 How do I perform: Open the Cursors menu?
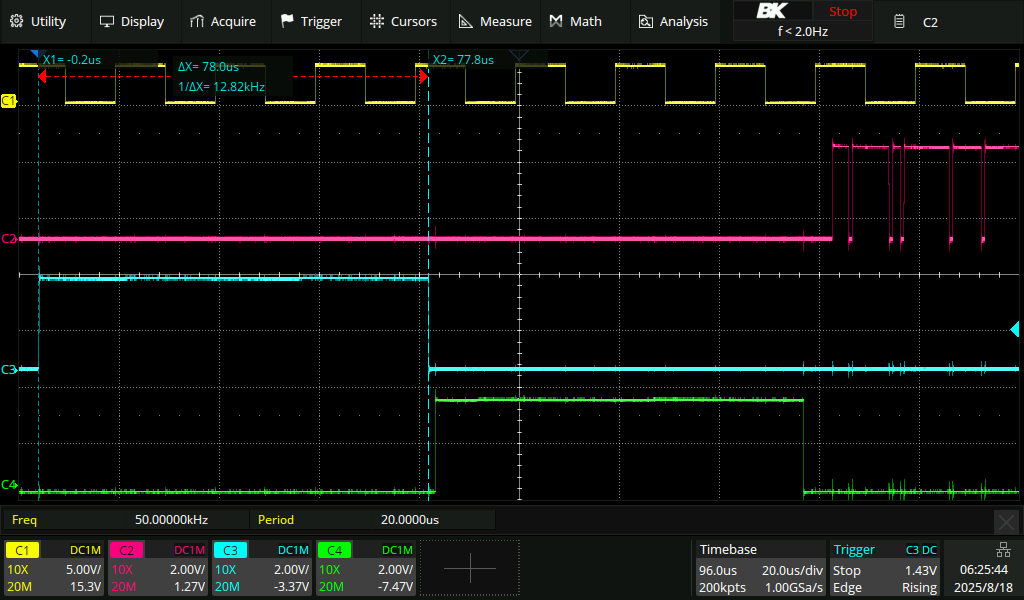pyautogui.click(x=403, y=22)
